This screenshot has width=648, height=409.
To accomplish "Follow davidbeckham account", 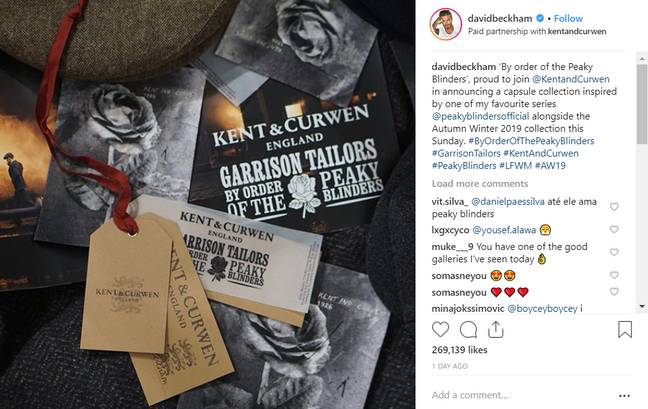I will tap(568, 18).
